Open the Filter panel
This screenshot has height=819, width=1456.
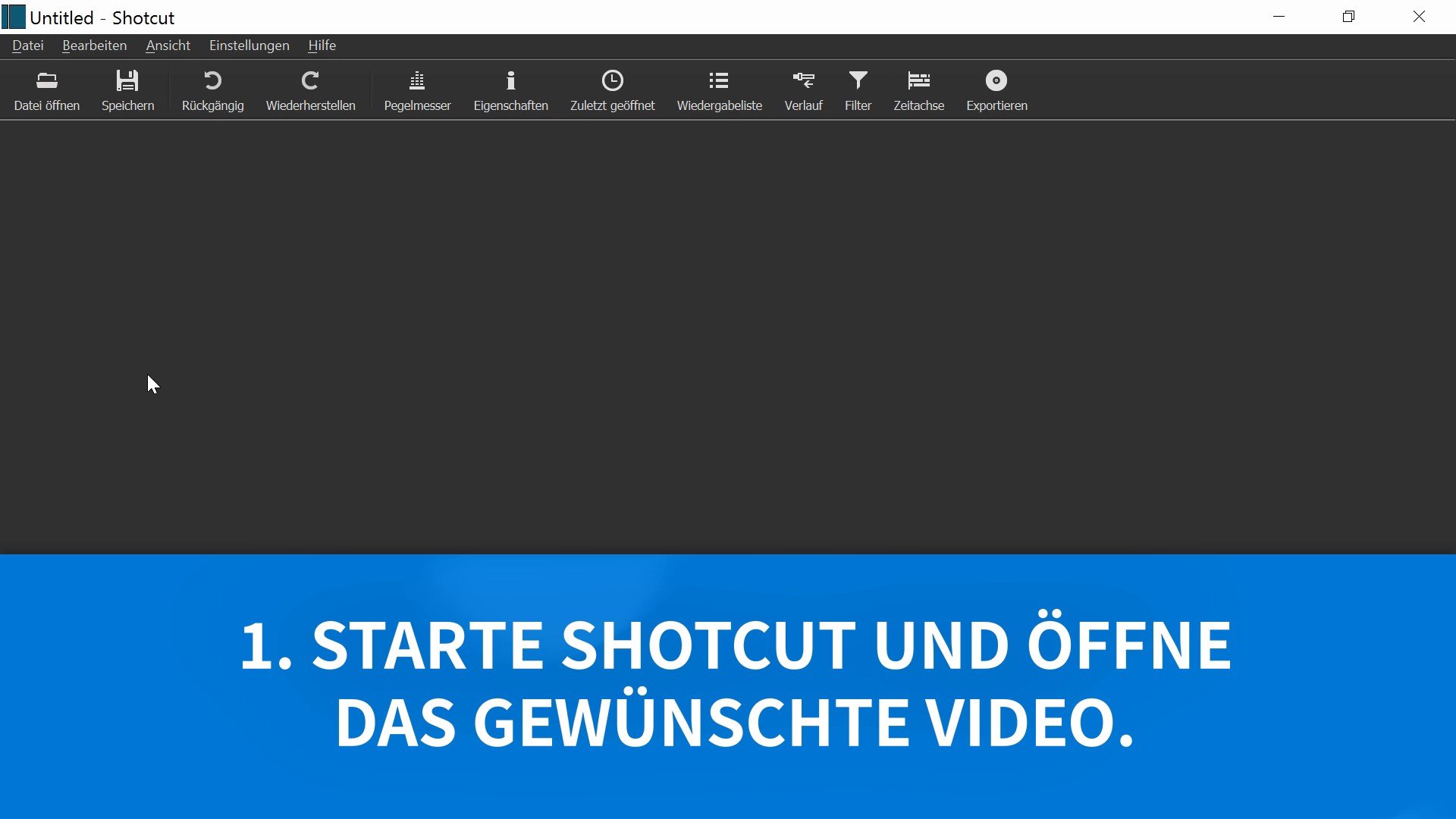point(858,90)
